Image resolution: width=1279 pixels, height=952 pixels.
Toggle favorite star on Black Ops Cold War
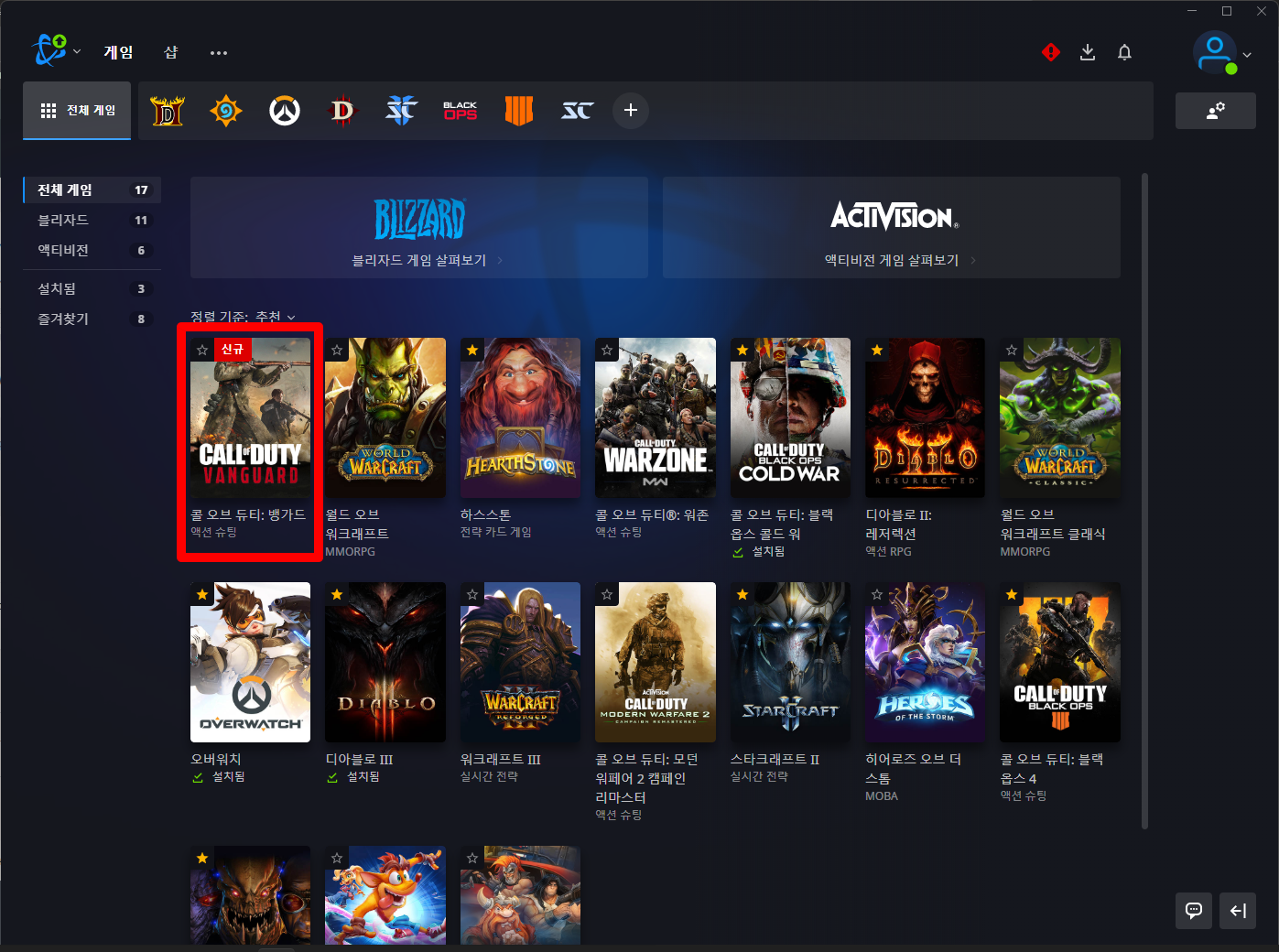pos(742,350)
